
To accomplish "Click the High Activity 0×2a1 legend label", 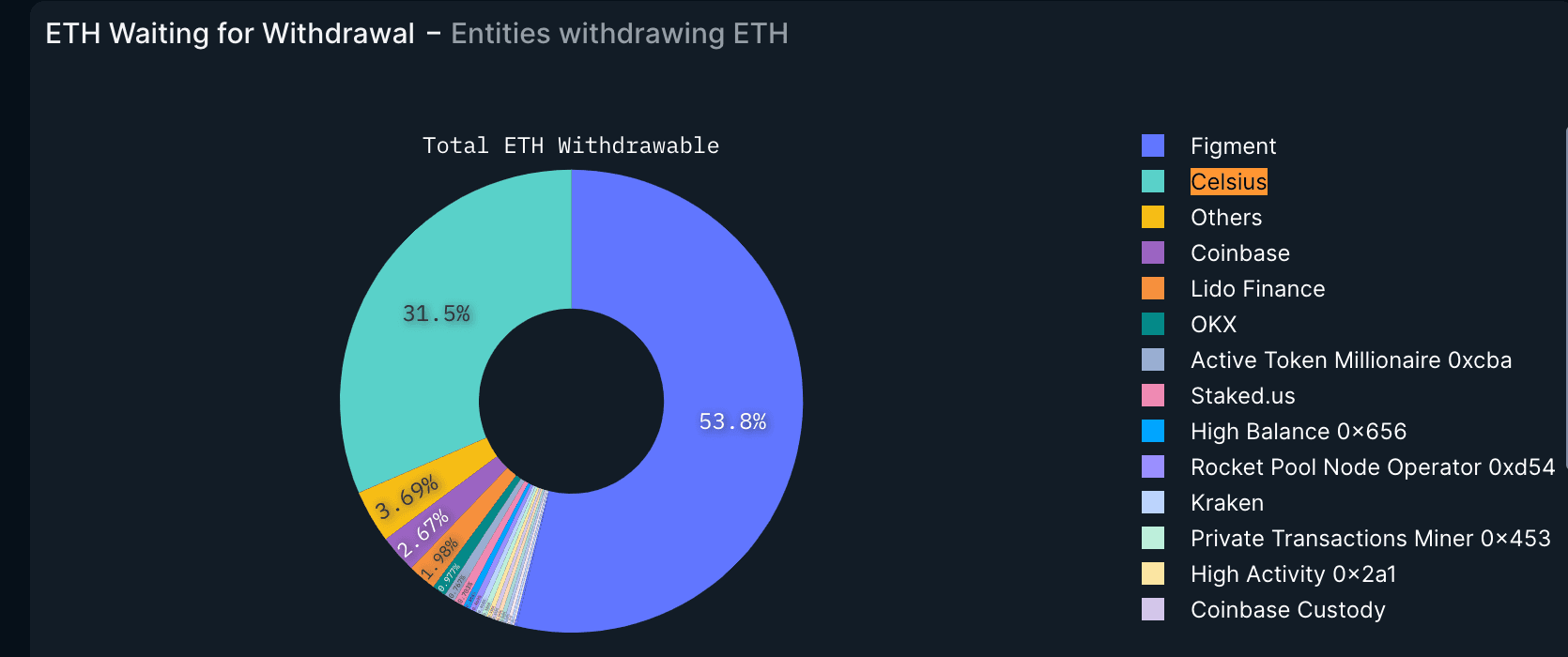I will (x=1293, y=574).
